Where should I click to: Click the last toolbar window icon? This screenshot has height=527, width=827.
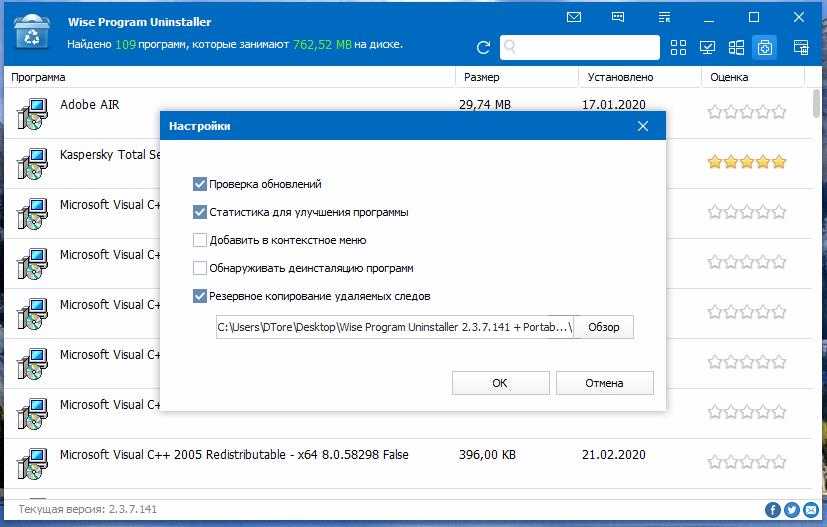point(801,48)
